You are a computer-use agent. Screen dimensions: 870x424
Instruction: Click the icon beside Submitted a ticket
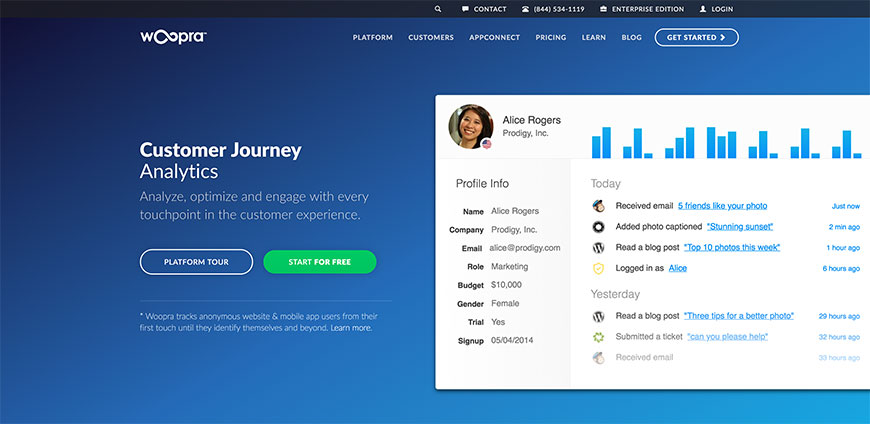[598, 337]
